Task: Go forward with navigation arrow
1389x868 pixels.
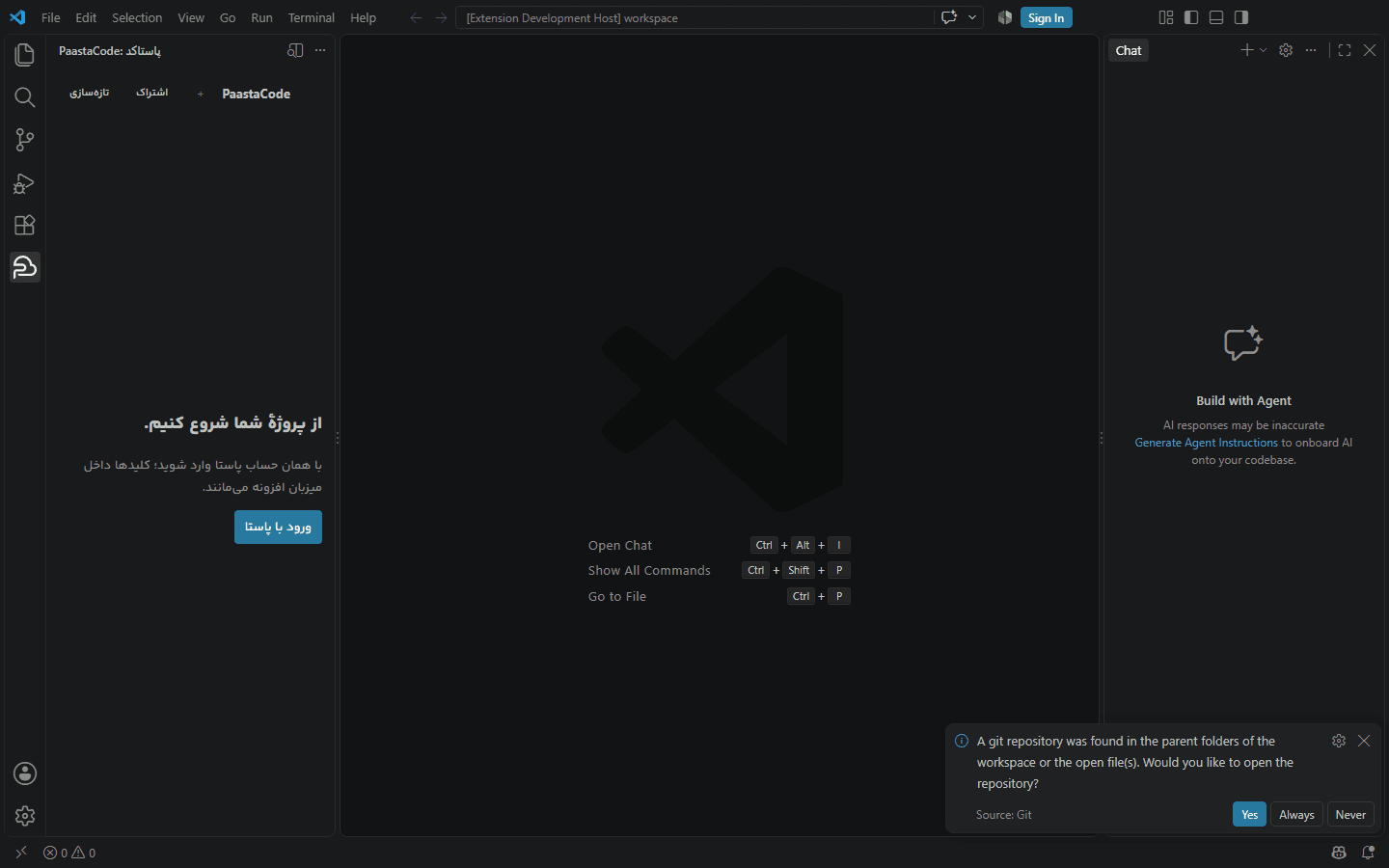Action: [x=441, y=17]
